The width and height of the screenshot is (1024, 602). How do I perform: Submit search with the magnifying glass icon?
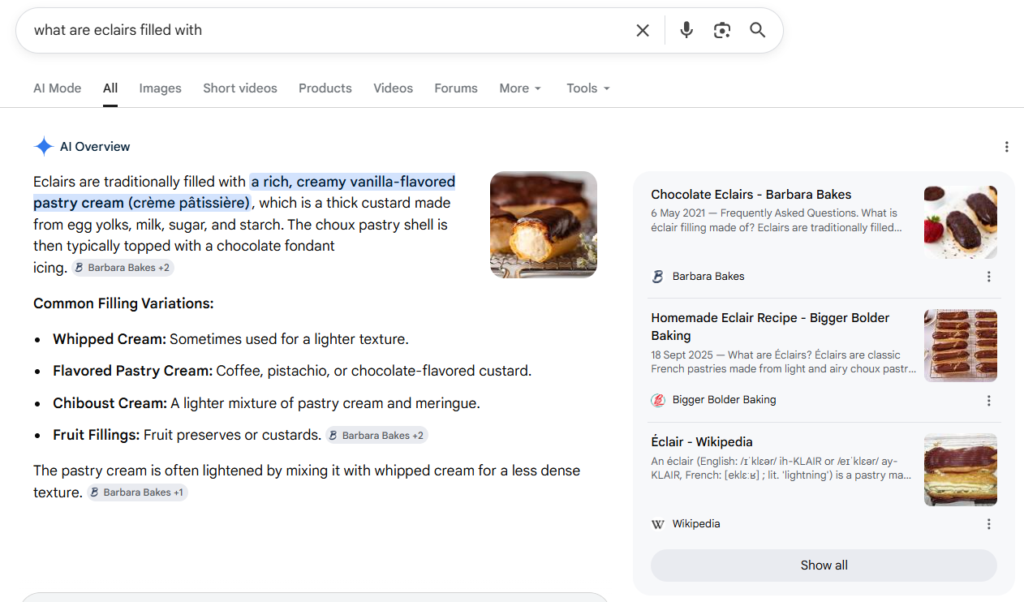pos(758,30)
